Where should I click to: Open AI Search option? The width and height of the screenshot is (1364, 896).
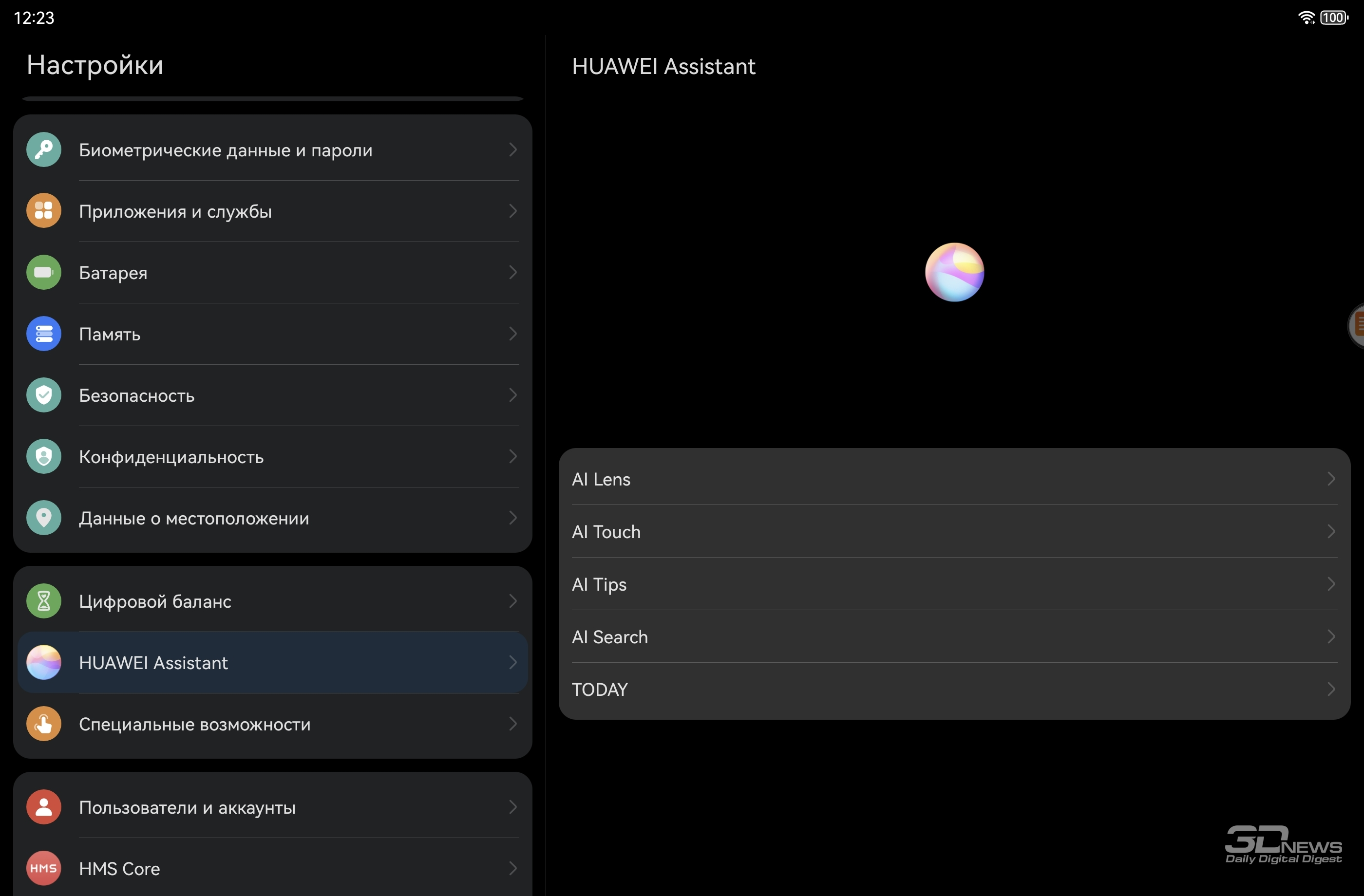pos(954,636)
